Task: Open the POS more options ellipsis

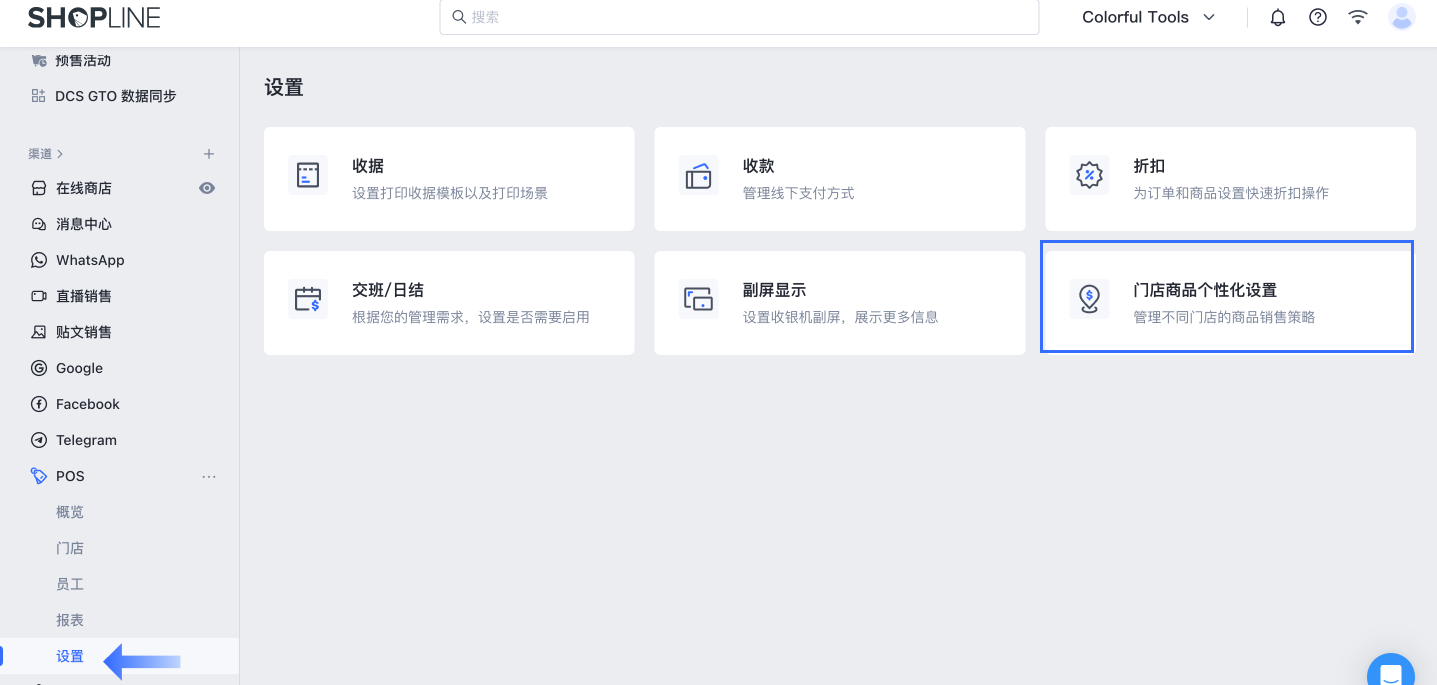Action: [x=209, y=476]
